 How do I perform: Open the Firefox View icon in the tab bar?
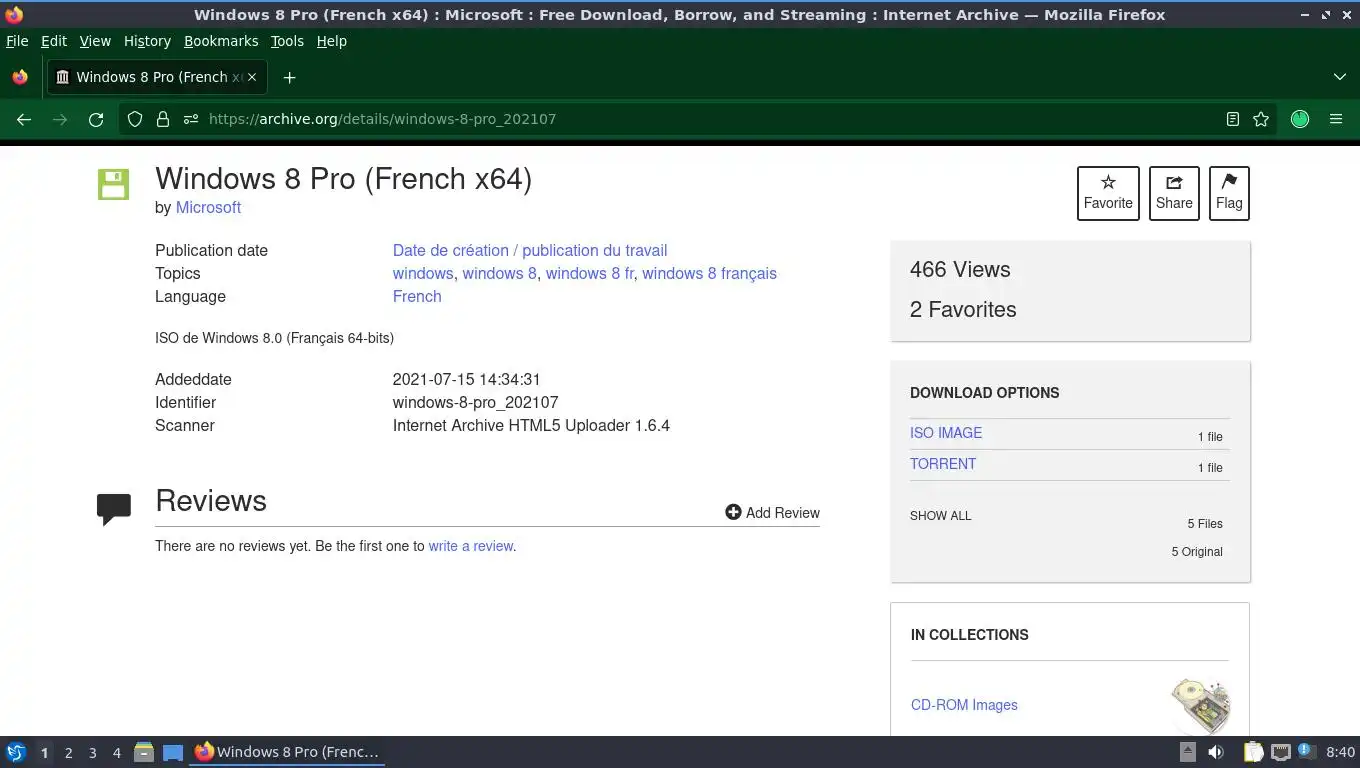[x=20, y=77]
